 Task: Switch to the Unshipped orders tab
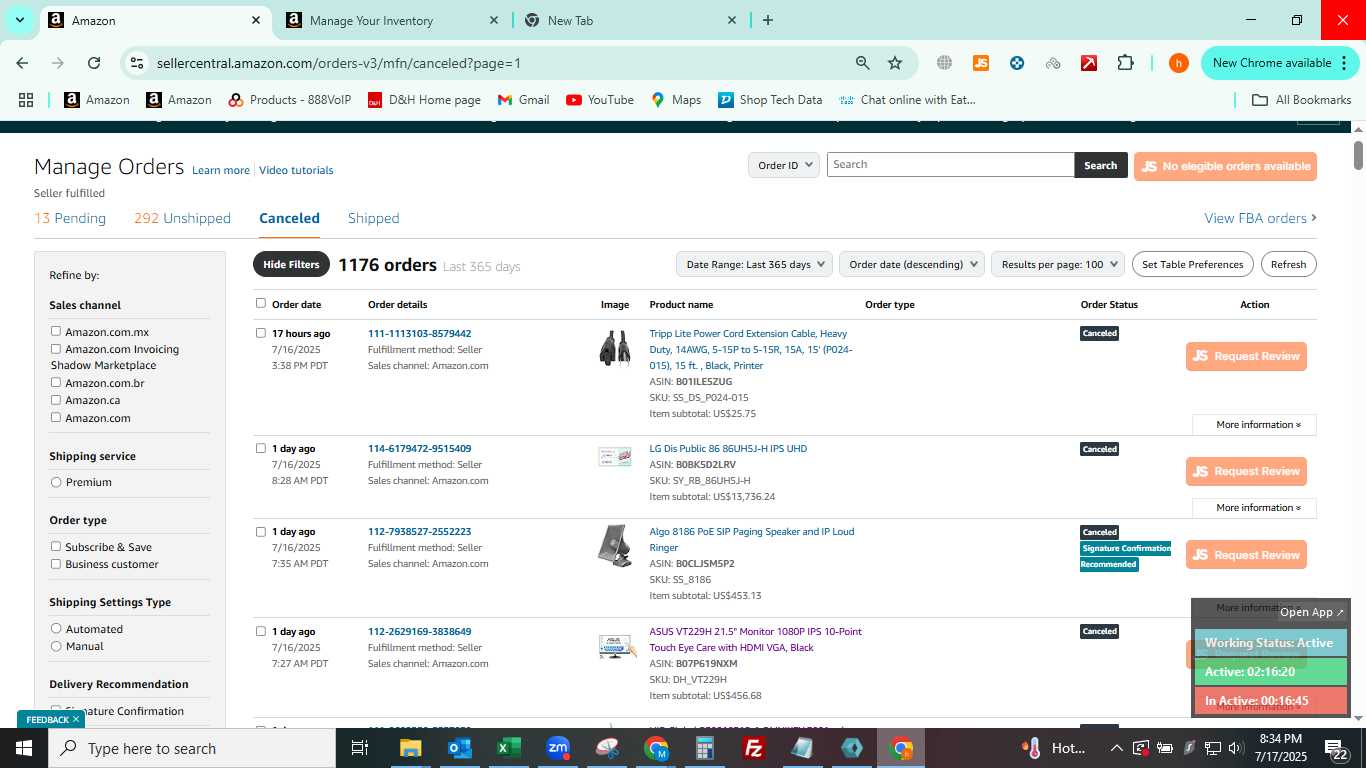(182, 218)
